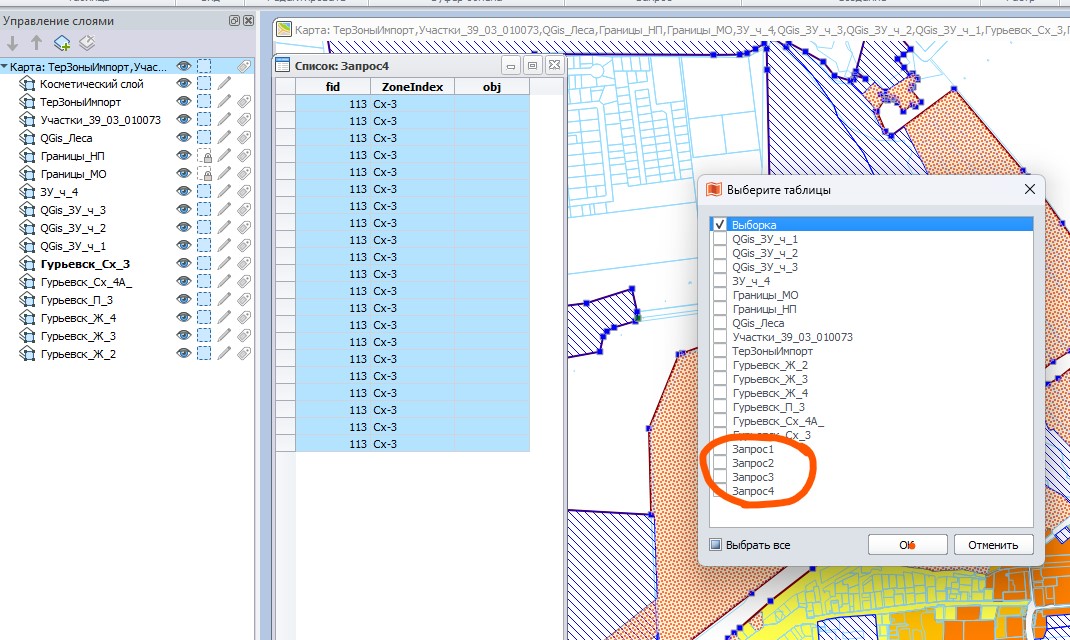
Task: Click the pencil edit icon for ТерЗоныИмпорт
Action: (225, 102)
